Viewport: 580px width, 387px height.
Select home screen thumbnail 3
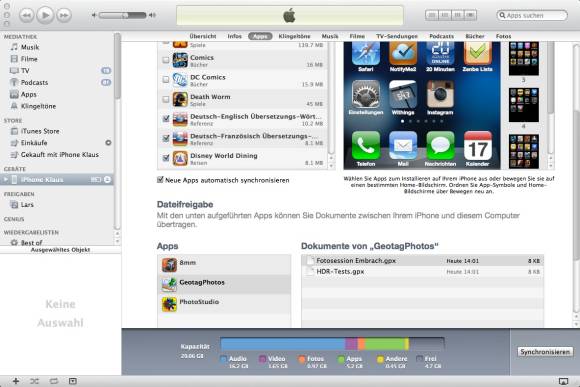coord(523,58)
